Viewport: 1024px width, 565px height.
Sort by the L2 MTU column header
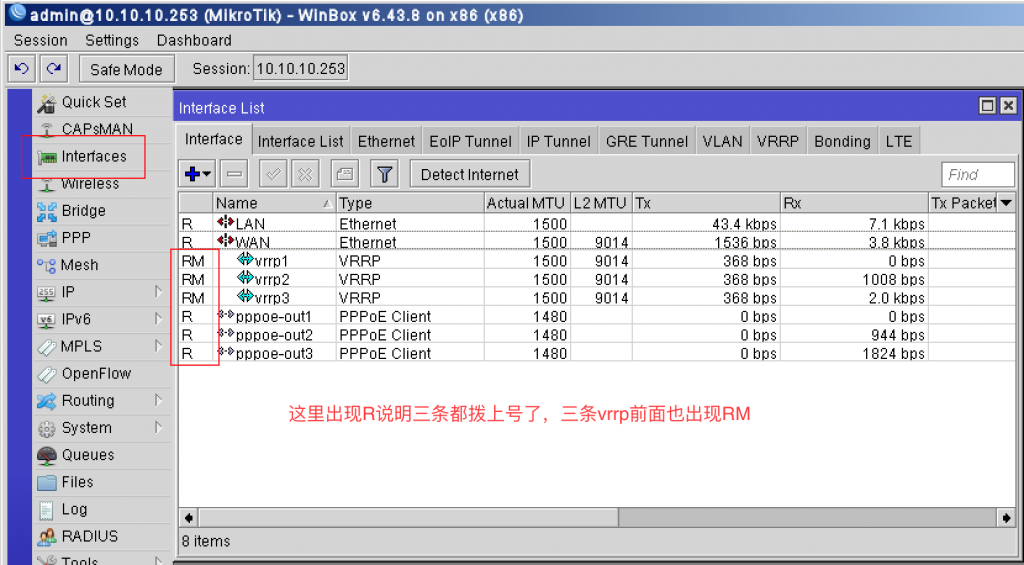[601, 203]
